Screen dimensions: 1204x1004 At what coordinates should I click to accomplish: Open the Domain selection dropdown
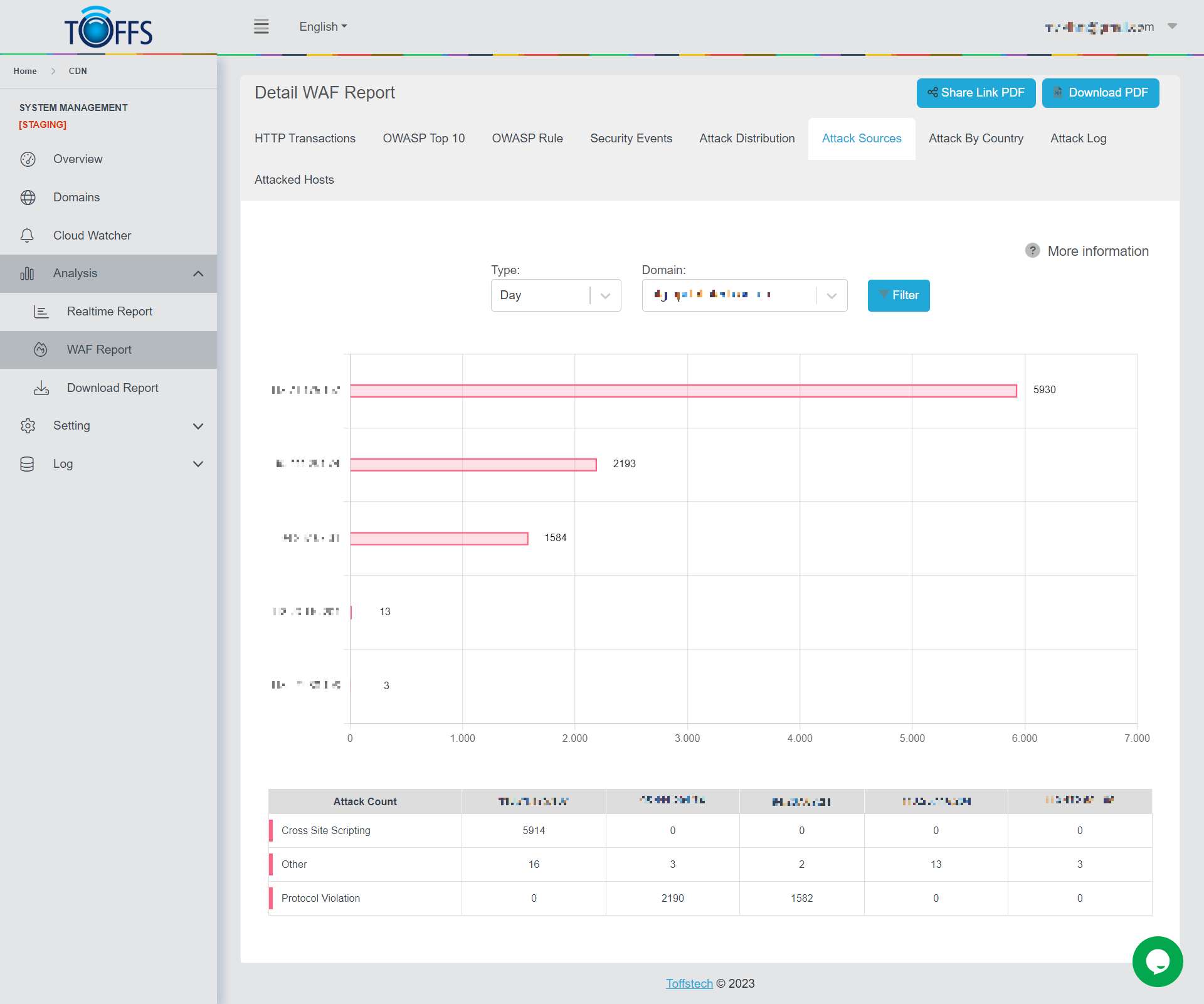pos(744,295)
